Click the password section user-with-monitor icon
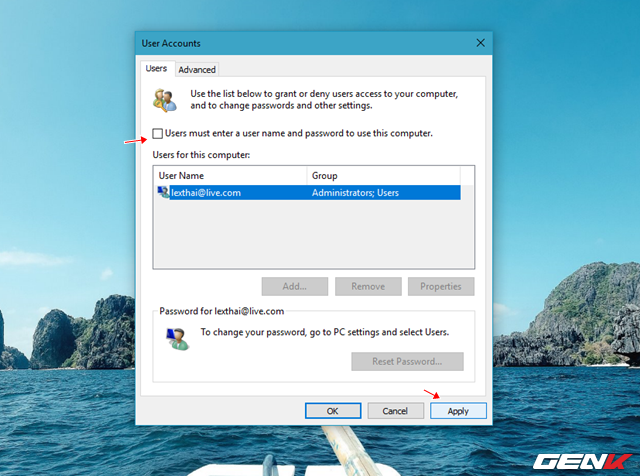The width and height of the screenshot is (640, 476). tap(177, 339)
